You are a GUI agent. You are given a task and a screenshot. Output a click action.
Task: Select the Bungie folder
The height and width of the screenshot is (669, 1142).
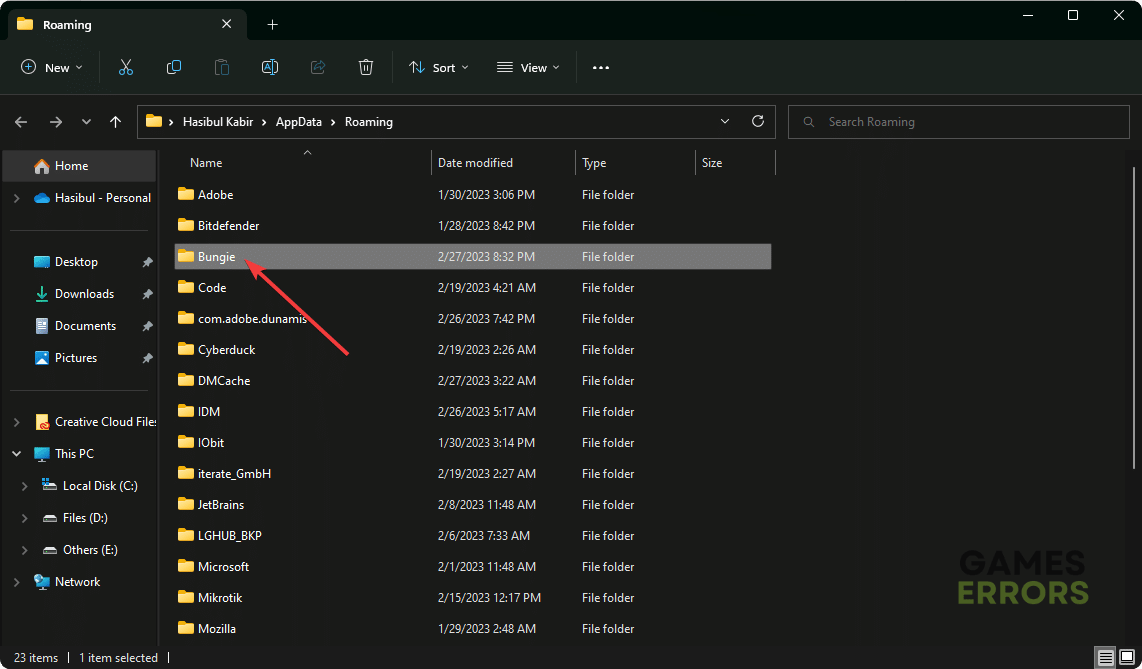coord(216,256)
